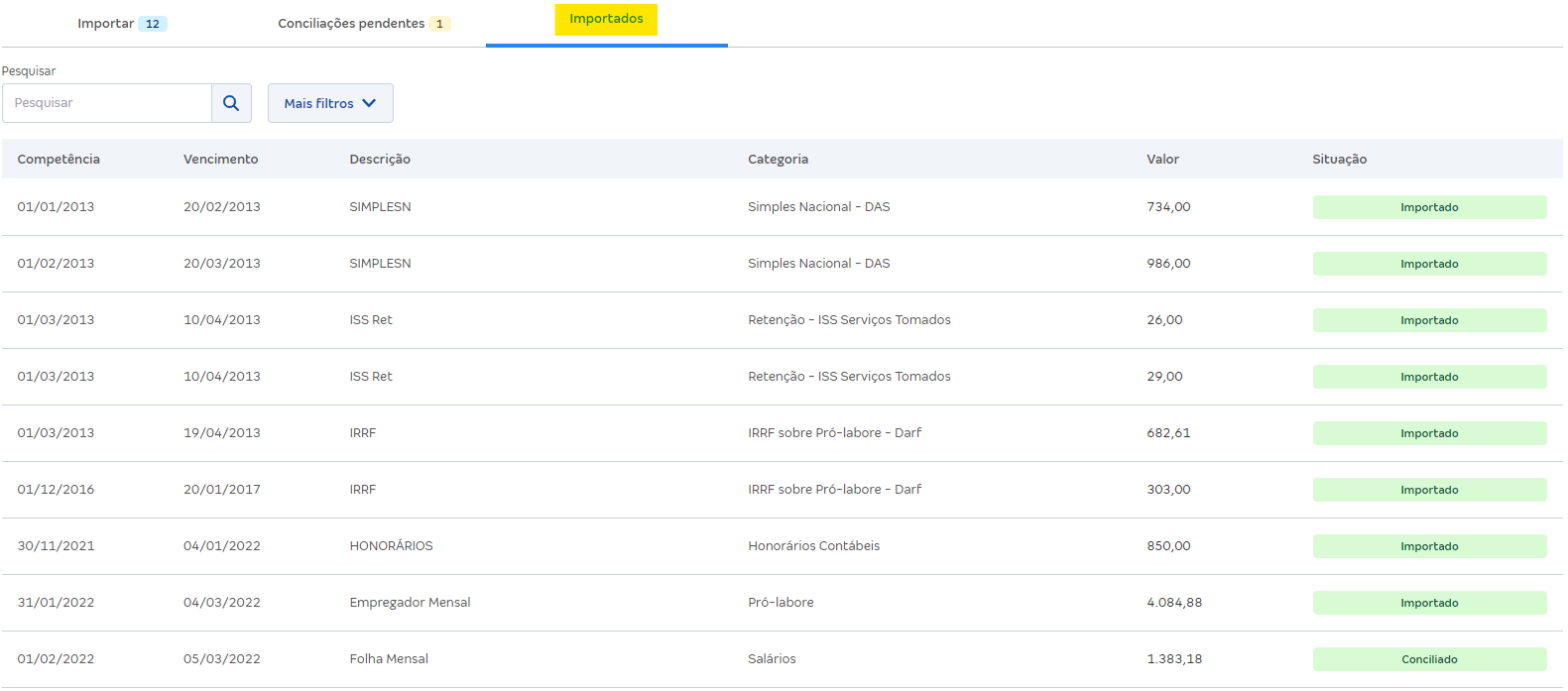Image resolution: width=1568 pixels, height=691 pixels.
Task: Click the Valor column header
Action: point(1162,160)
